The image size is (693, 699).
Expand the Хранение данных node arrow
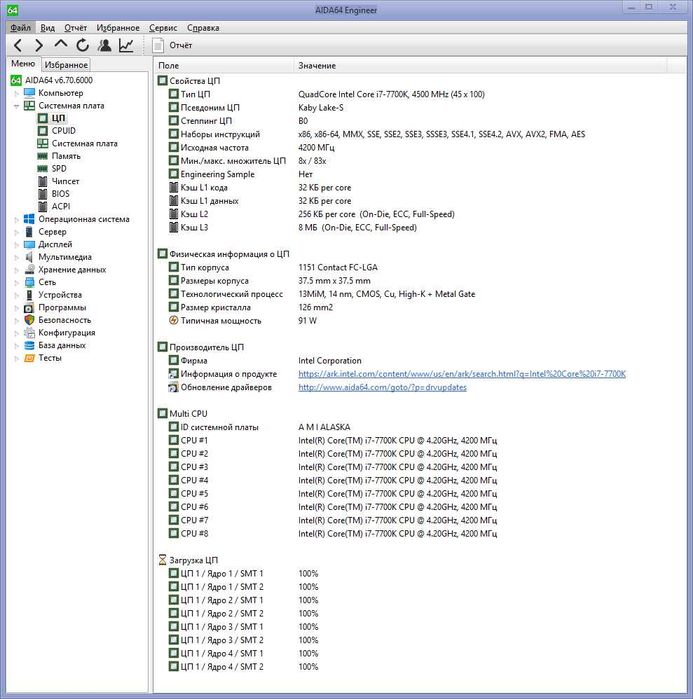pyautogui.click(x=16, y=270)
